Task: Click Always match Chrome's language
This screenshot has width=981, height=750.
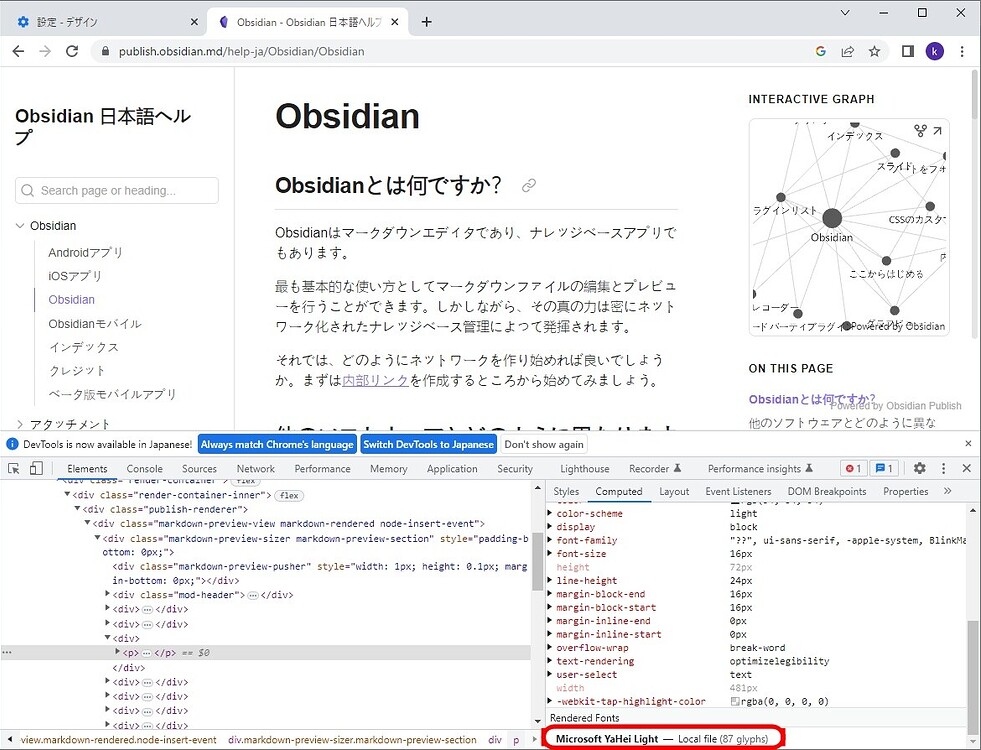Action: pos(277,444)
